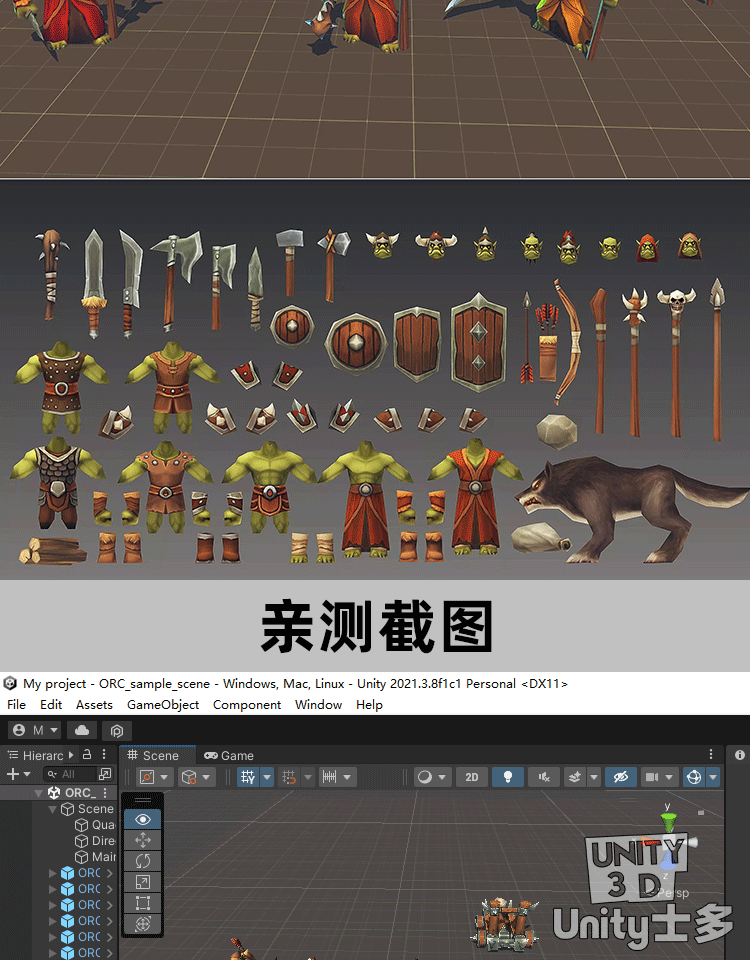
Task: Open the Component menu
Action: click(x=247, y=704)
